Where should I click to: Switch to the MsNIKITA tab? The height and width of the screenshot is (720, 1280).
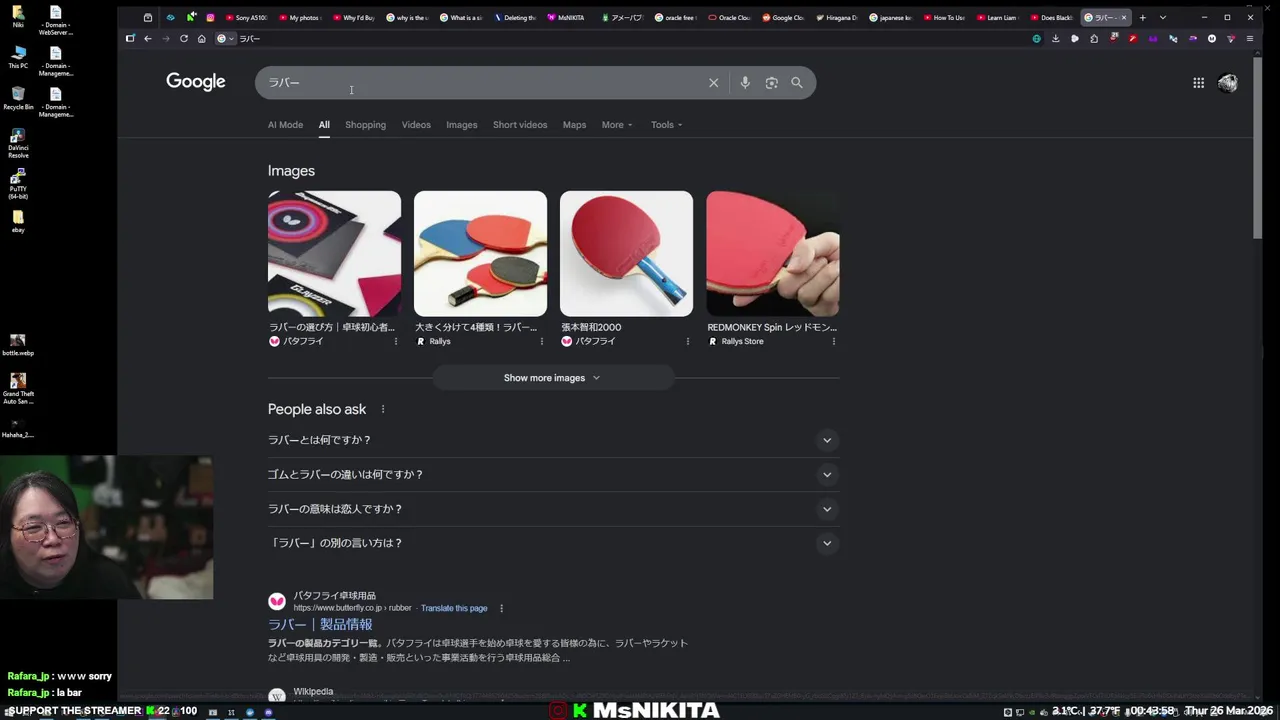[x=568, y=17]
